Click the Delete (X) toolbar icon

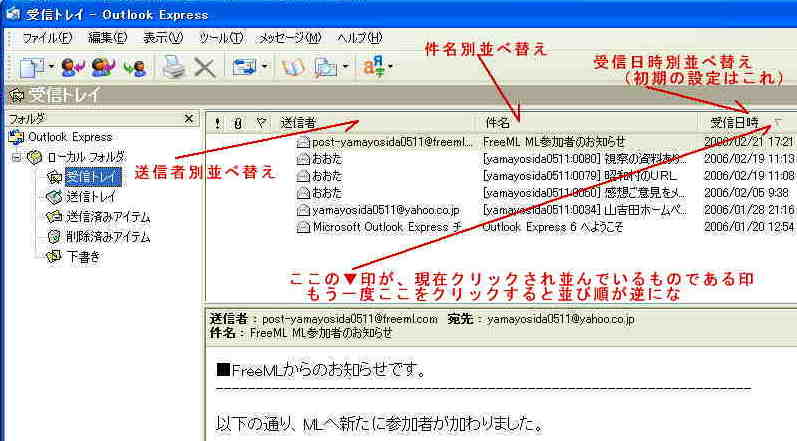205,67
